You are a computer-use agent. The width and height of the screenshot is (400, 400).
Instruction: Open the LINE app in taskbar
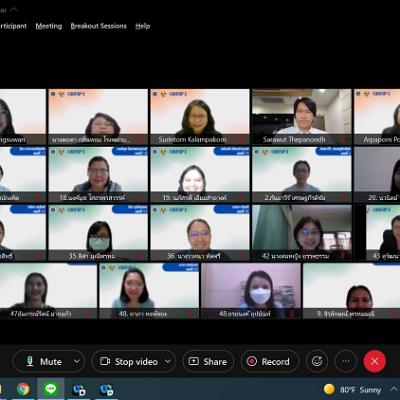point(50,389)
